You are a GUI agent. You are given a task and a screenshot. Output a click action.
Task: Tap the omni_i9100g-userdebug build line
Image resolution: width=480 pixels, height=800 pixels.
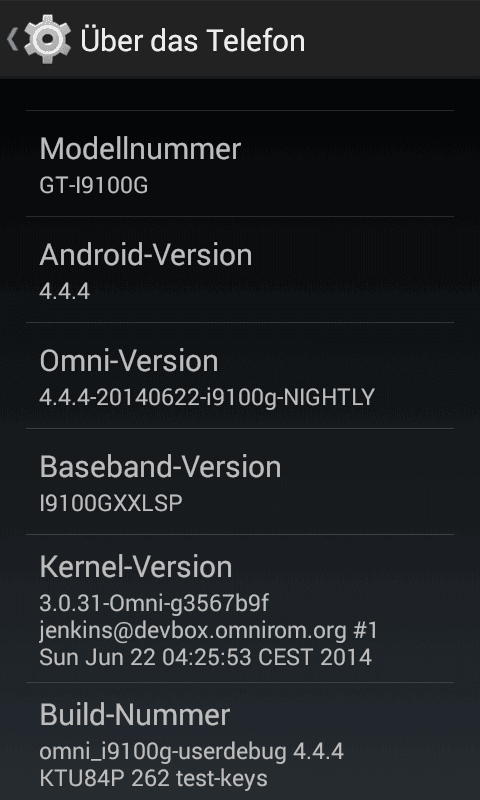click(x=192, y=752)
